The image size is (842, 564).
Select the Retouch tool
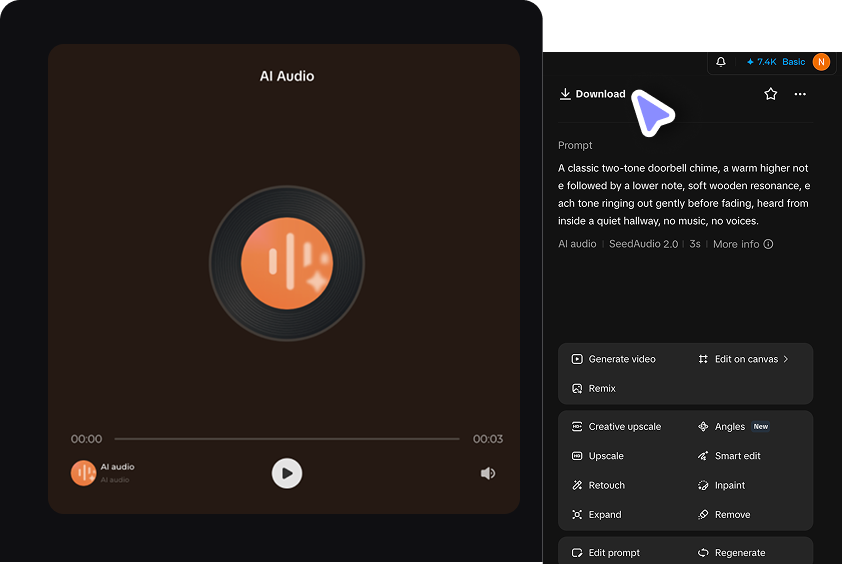coord(598,485)
